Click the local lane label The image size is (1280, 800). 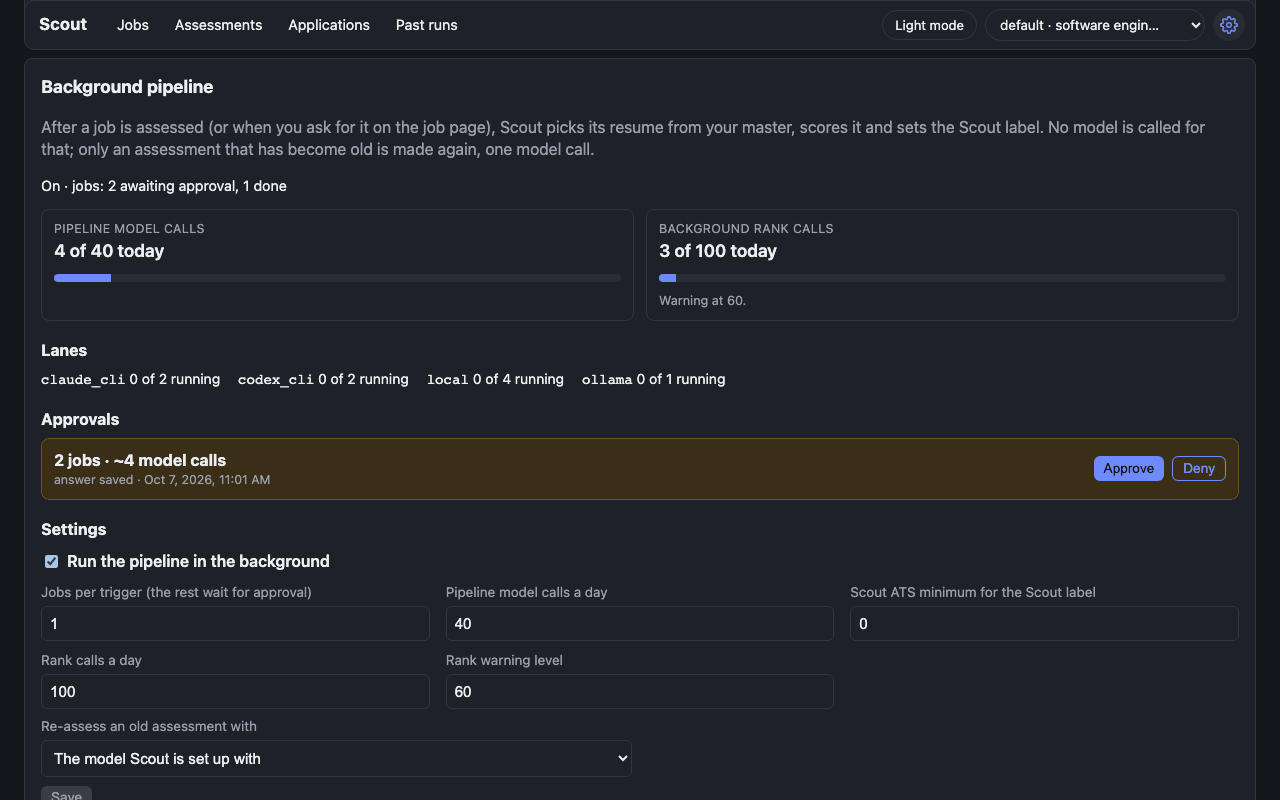(x=448, y=380)
